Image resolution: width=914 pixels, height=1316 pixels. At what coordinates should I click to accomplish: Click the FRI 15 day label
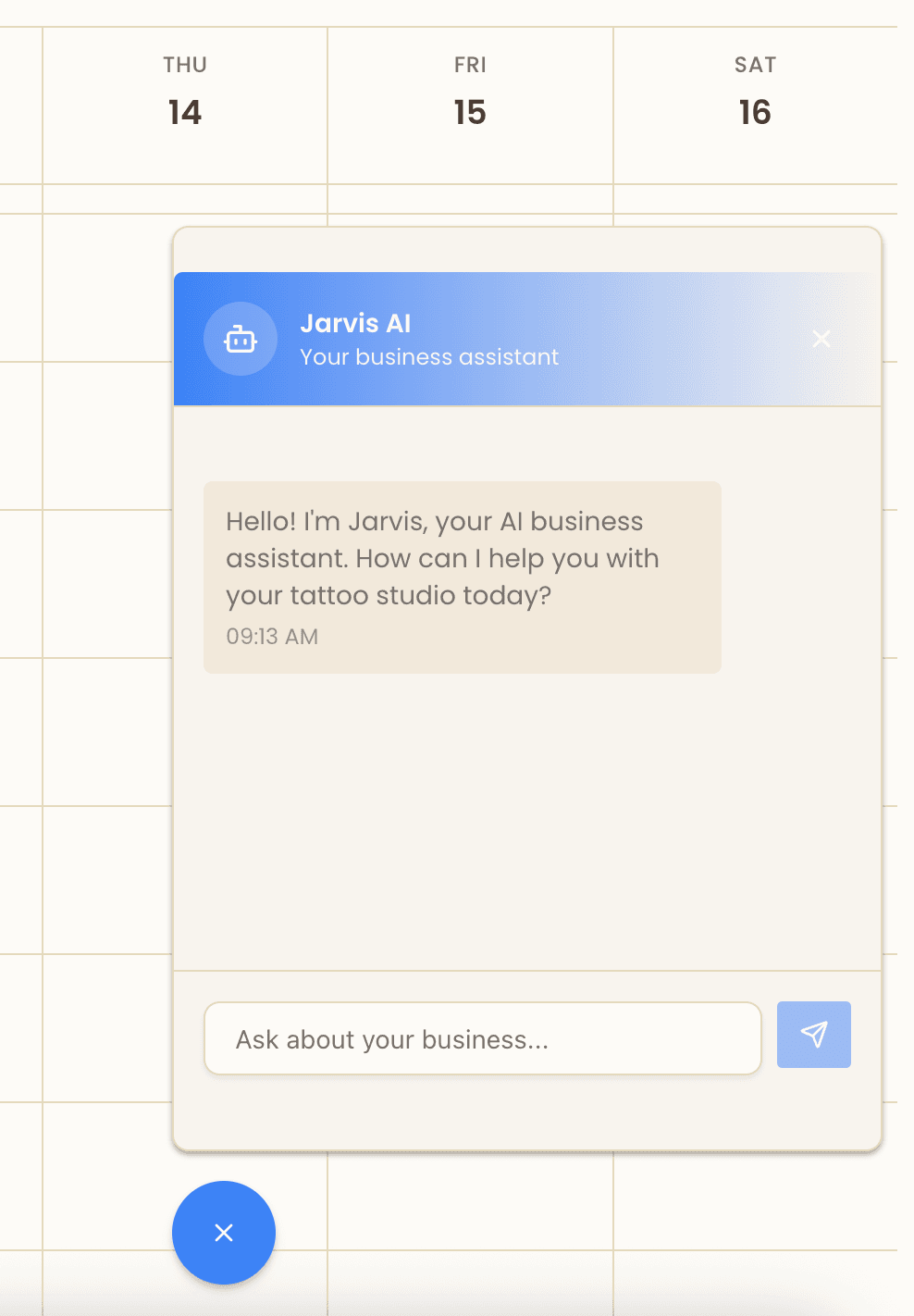(470, 93)
